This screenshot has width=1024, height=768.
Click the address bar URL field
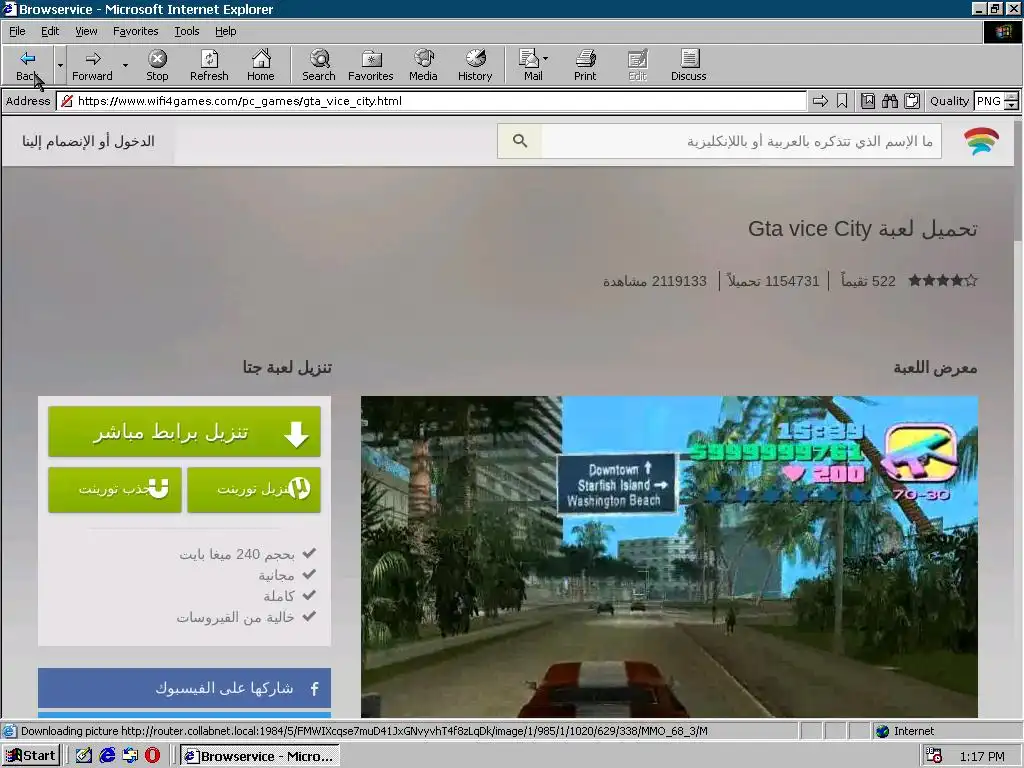pyautogui.click(x=432, y=101)
